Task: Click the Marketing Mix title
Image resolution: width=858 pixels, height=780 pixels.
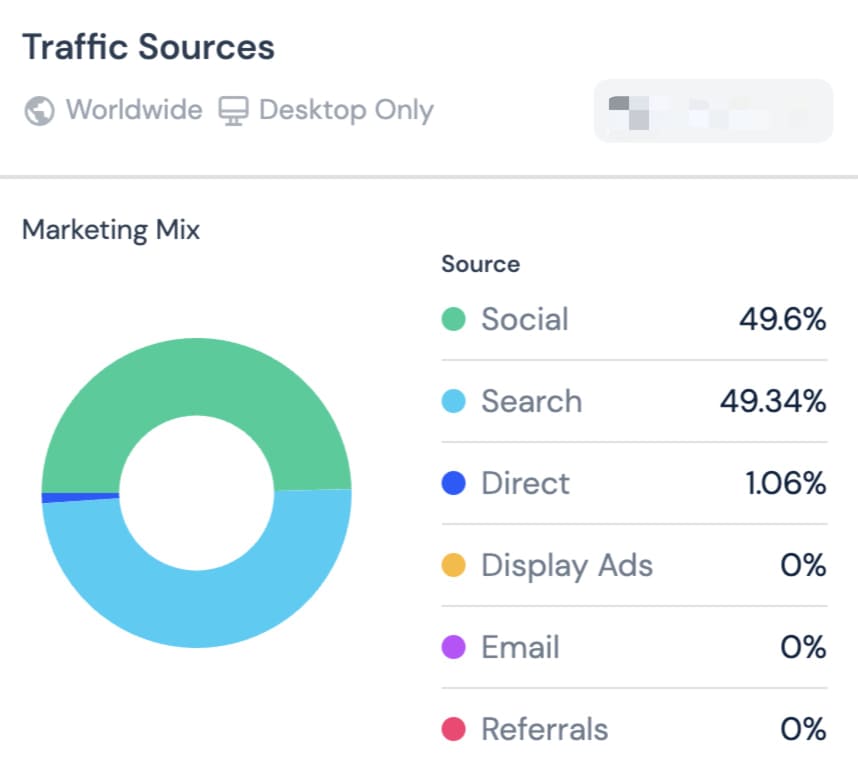Action: coord(111,230)
